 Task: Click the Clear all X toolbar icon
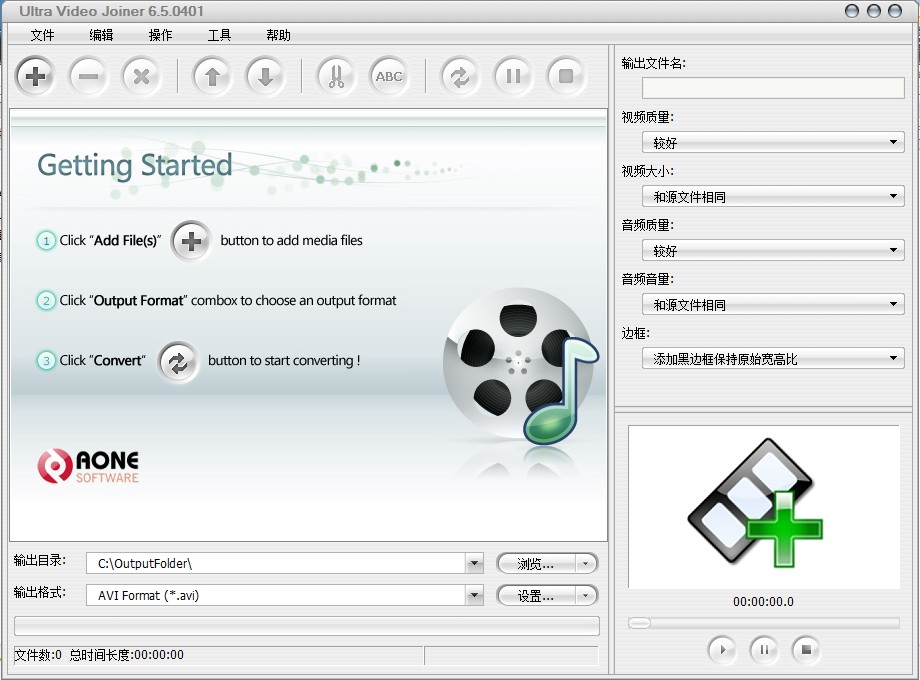click(x=141, y=77)
